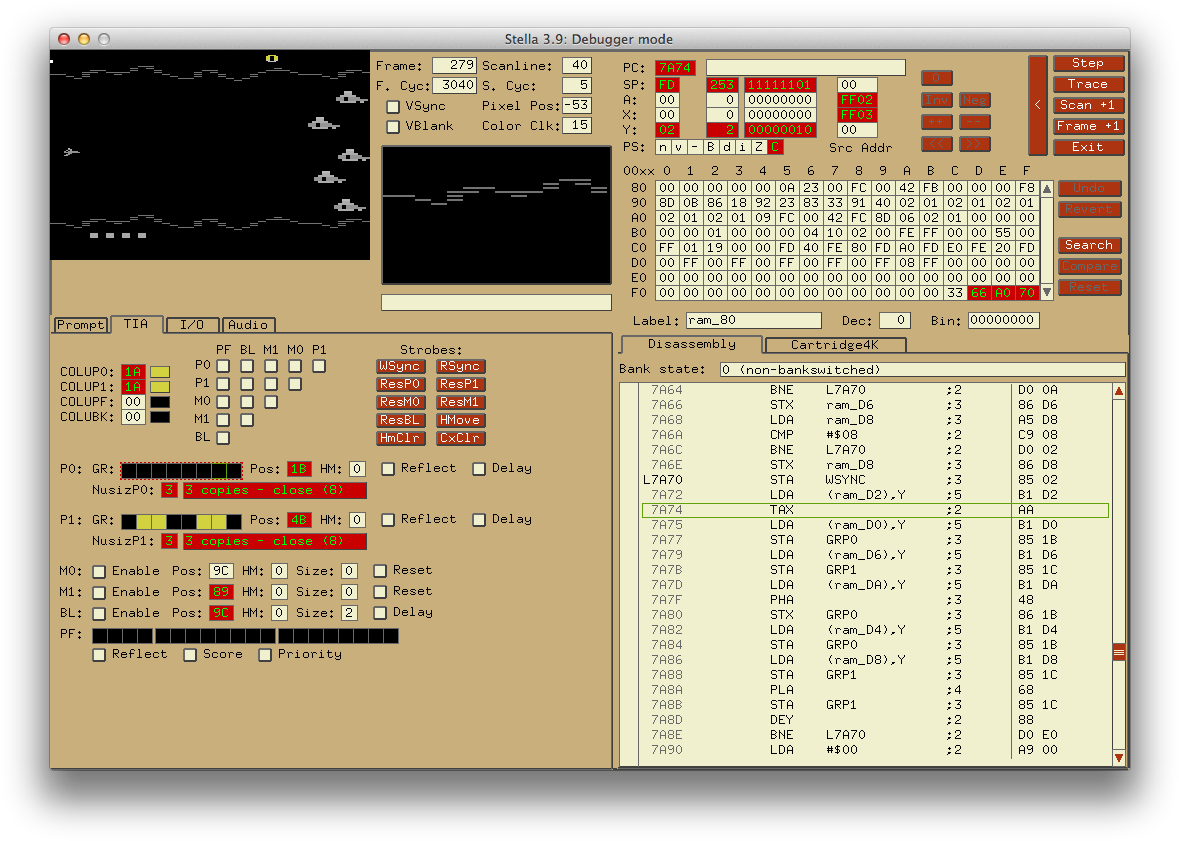Click the rewind arrow bar beside Step
The height and width of the screenshot is (841, 1179).
click(1038, 105)
